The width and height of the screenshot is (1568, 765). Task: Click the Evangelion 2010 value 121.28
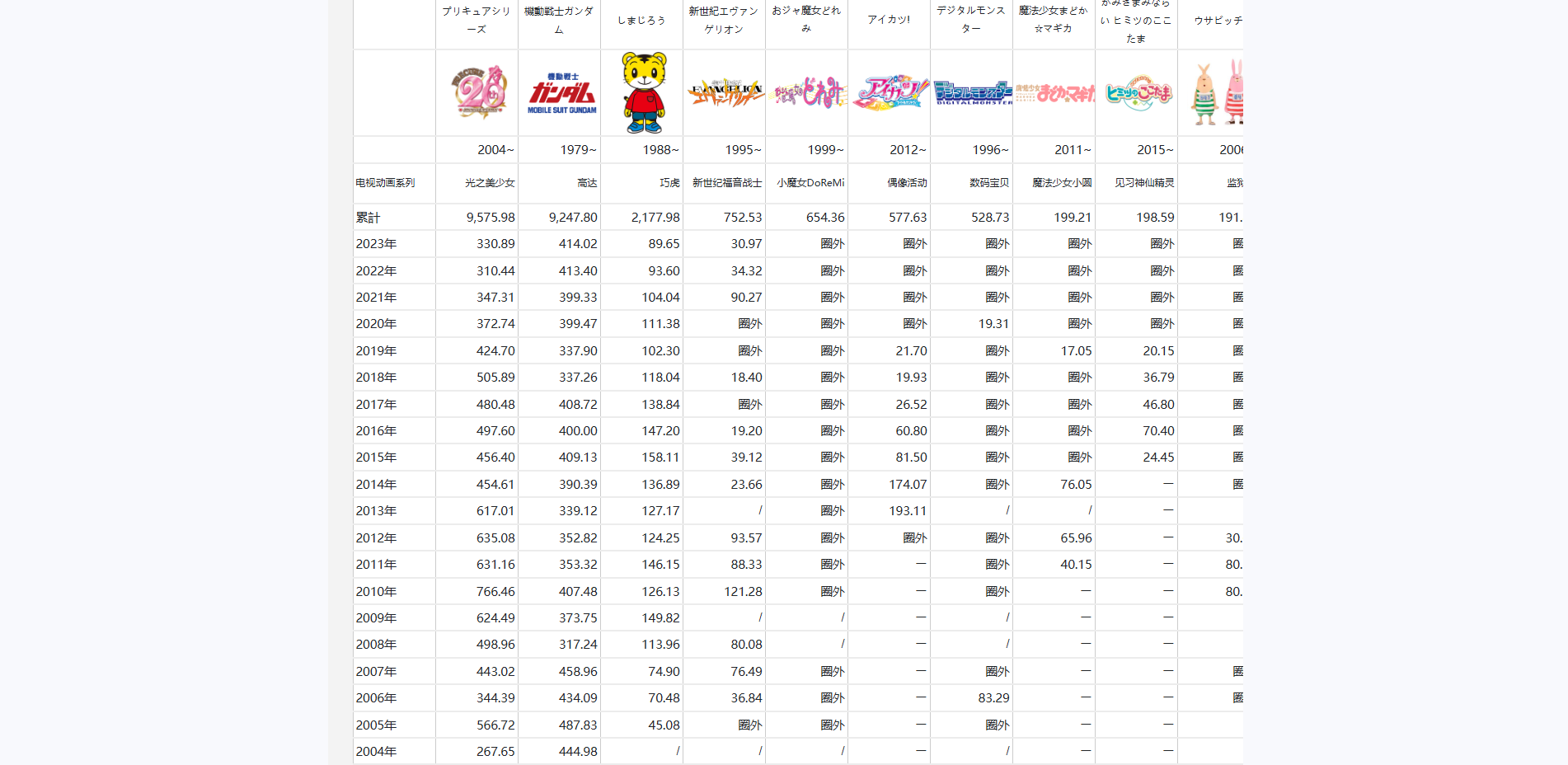click(743, 591)
